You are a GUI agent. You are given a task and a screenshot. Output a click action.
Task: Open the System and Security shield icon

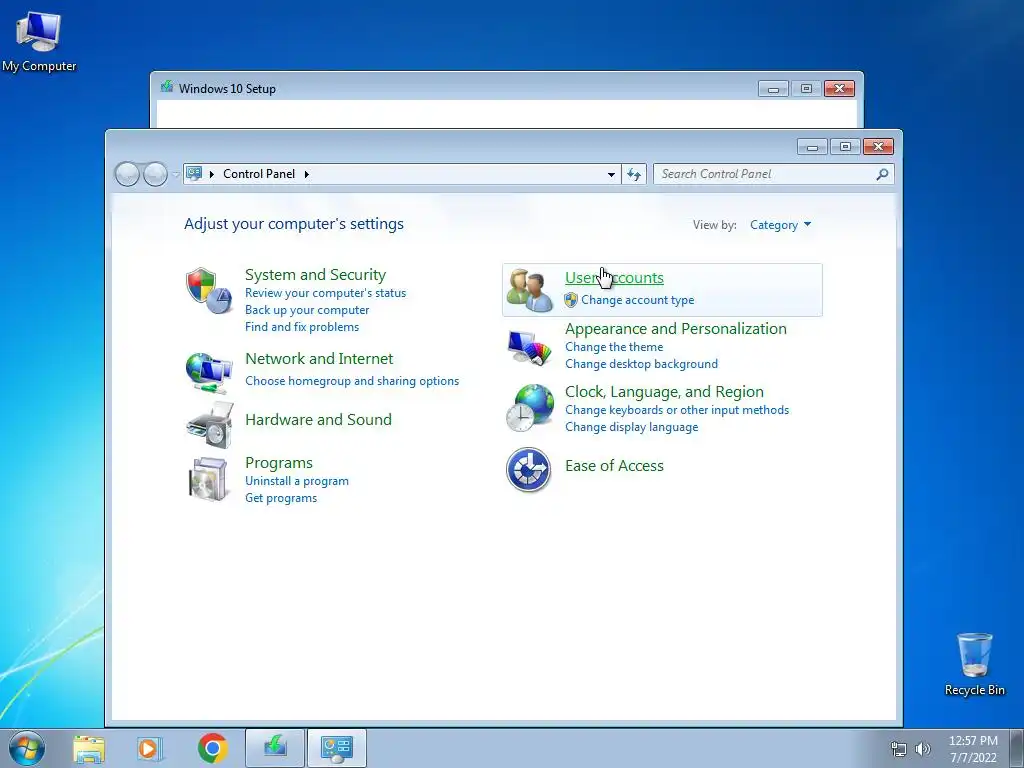coord(209,291)
